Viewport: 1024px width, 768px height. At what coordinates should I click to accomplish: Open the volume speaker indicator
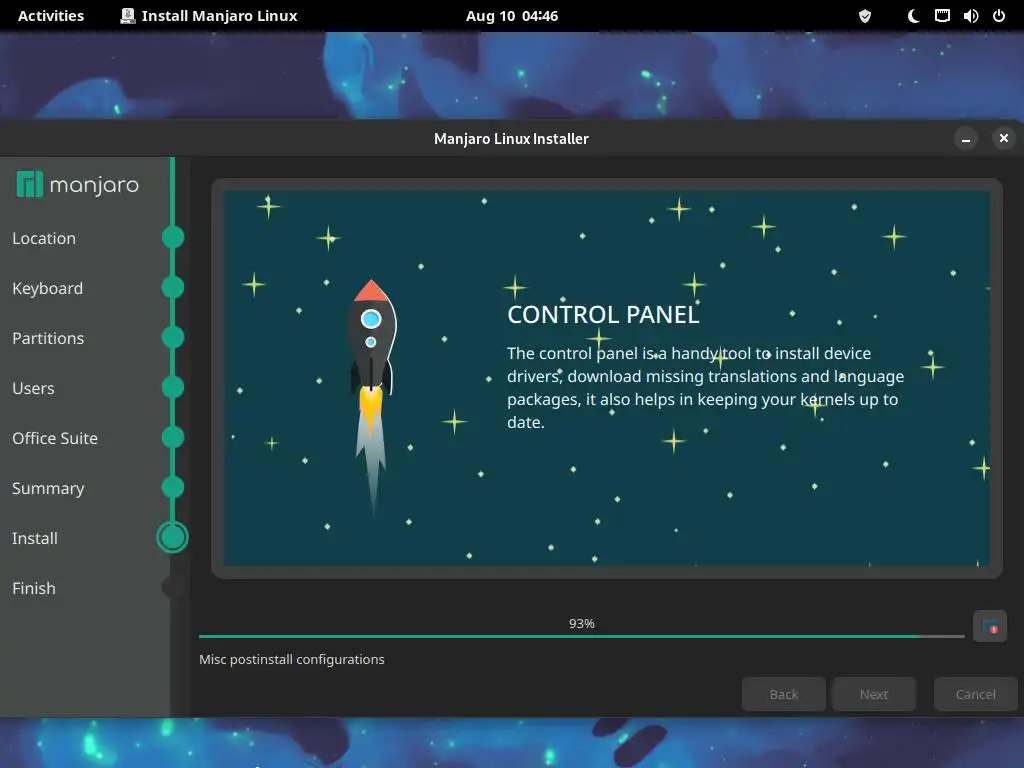click(x=970, y=16)
